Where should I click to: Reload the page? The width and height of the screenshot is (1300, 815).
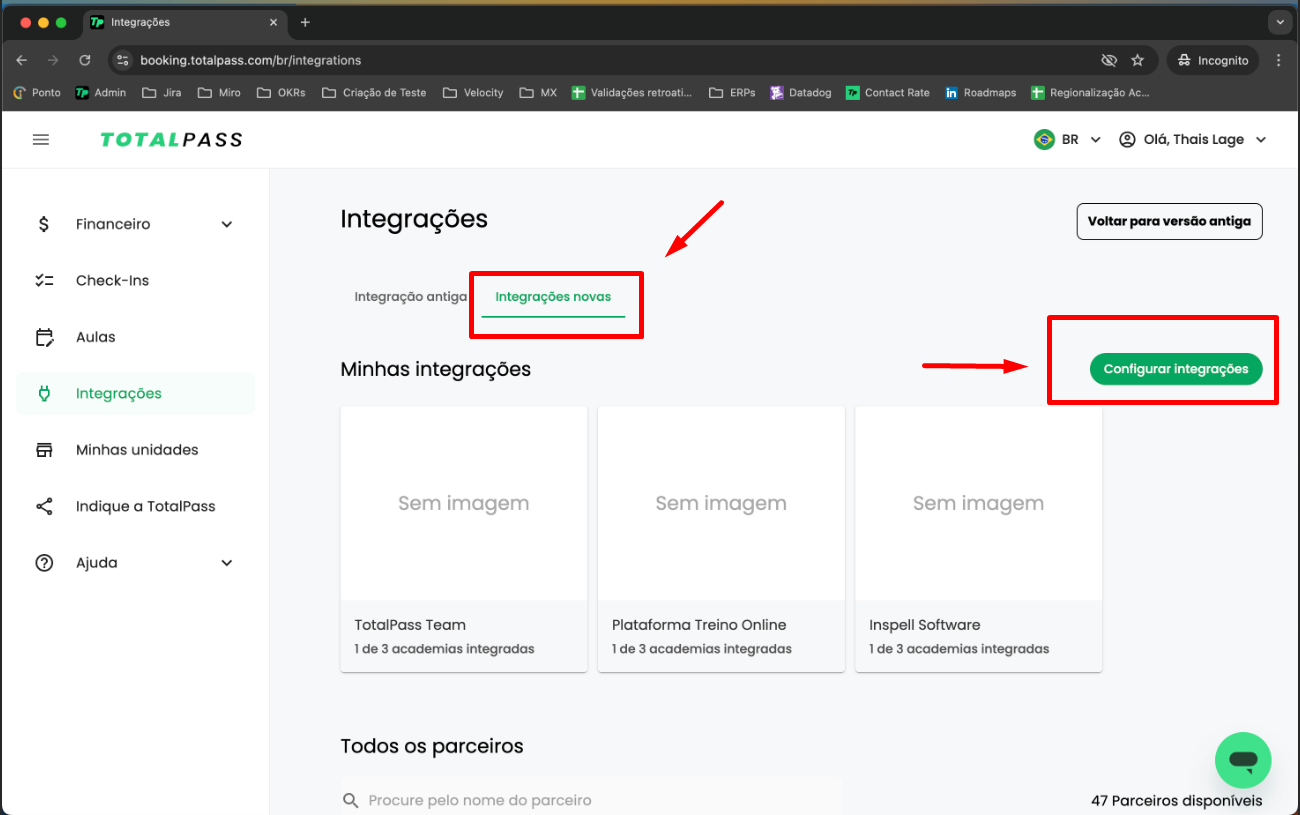pos(85,60)
